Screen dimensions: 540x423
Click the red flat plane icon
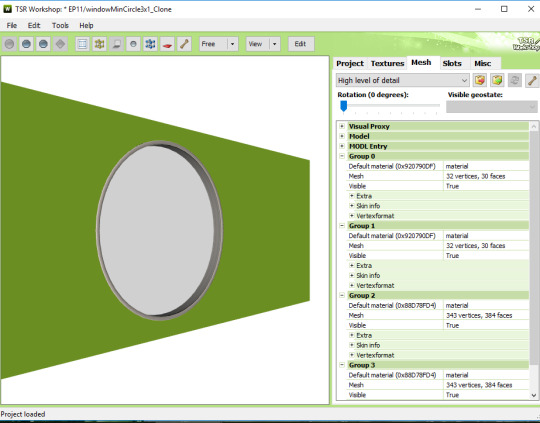point(167,44)
